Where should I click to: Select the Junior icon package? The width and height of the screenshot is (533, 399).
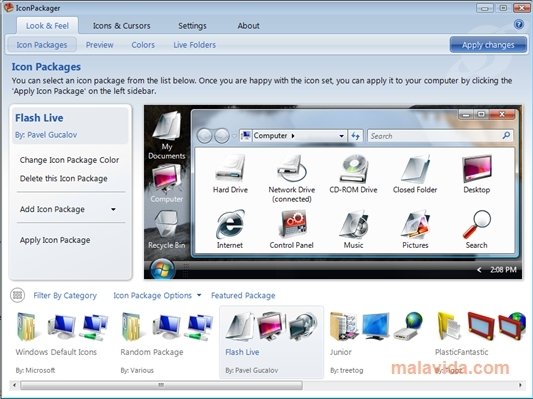(376, 342)
